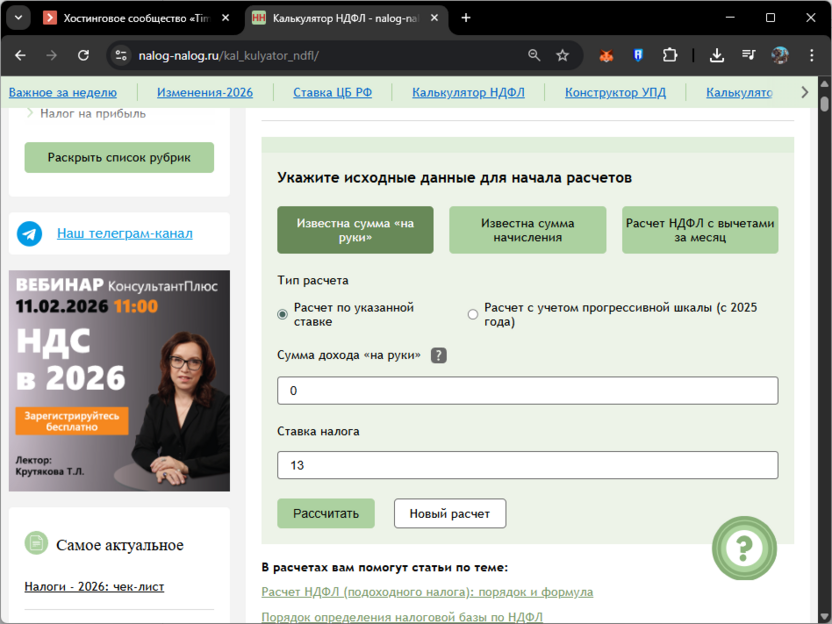
Task: Click the Новый расчет button
Action: coord(450,514)
